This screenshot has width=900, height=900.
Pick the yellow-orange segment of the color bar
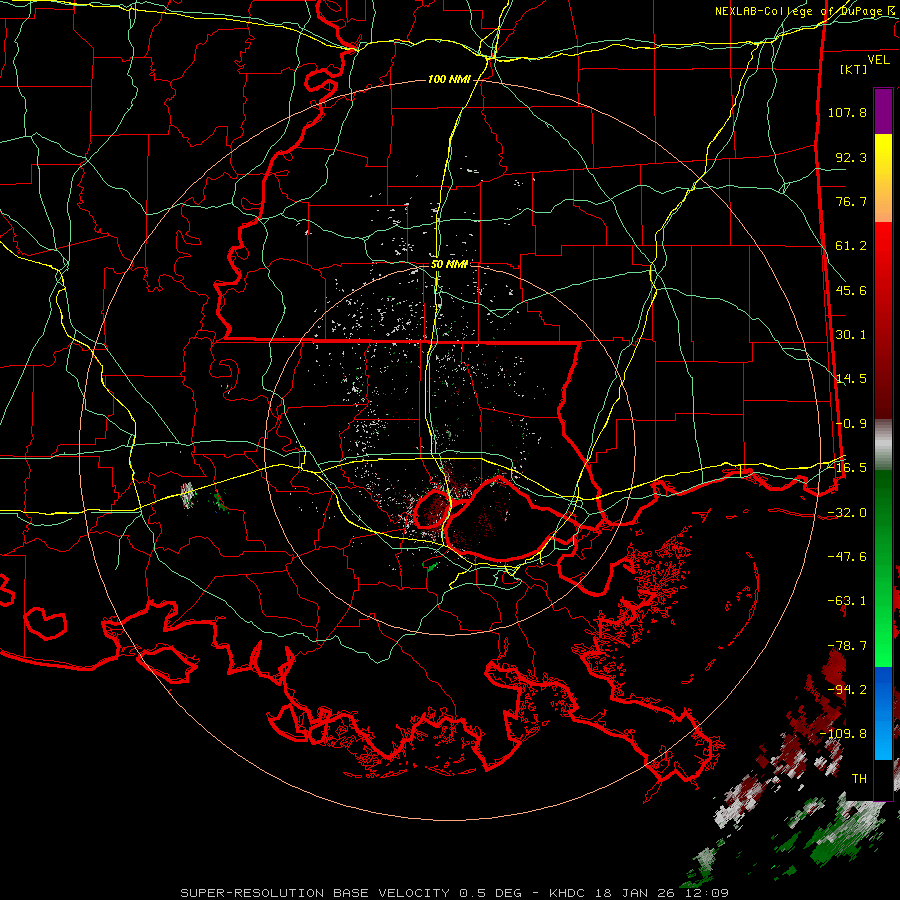tap(883, 178)
